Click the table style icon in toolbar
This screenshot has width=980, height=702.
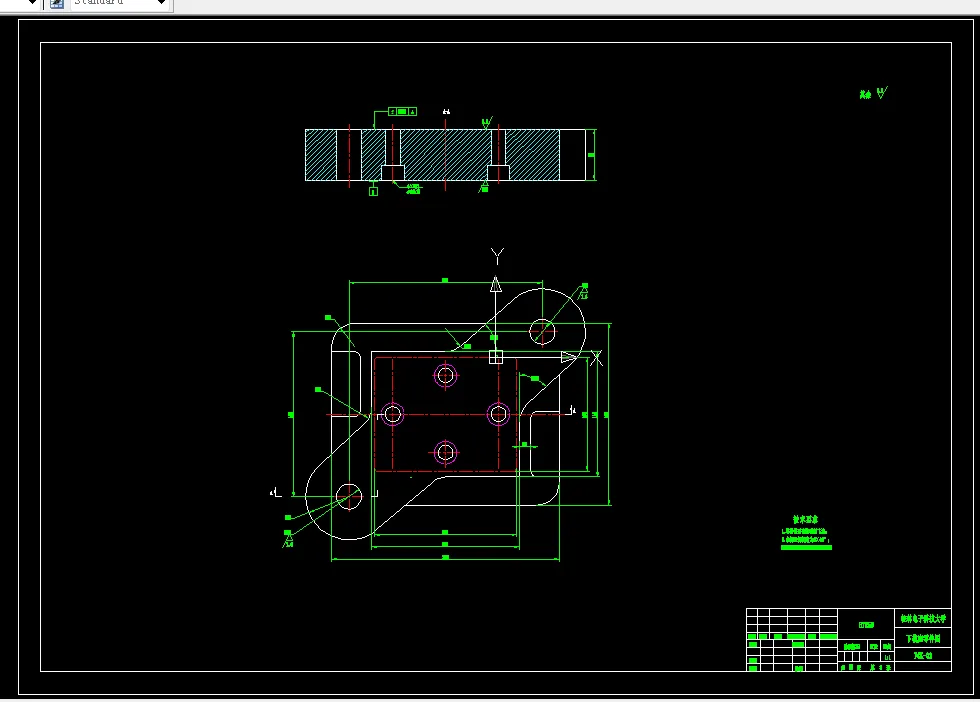pyautogui.click(x=57, y=3)
